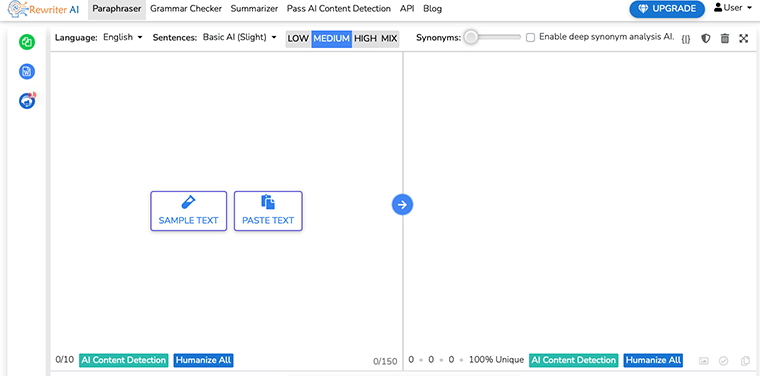Select the MIX strength option
The image size is (760, 376).
pos(389,38)
